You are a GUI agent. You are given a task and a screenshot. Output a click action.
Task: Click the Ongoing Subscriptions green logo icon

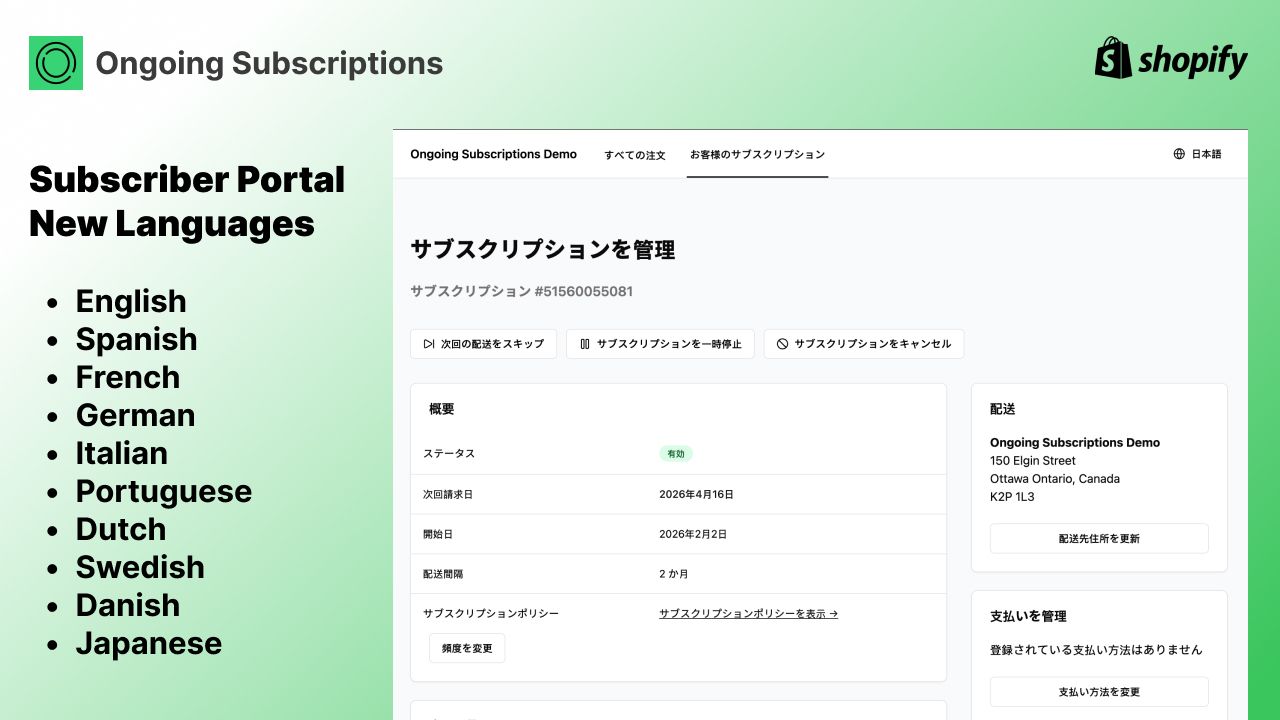tap(56, 63)
